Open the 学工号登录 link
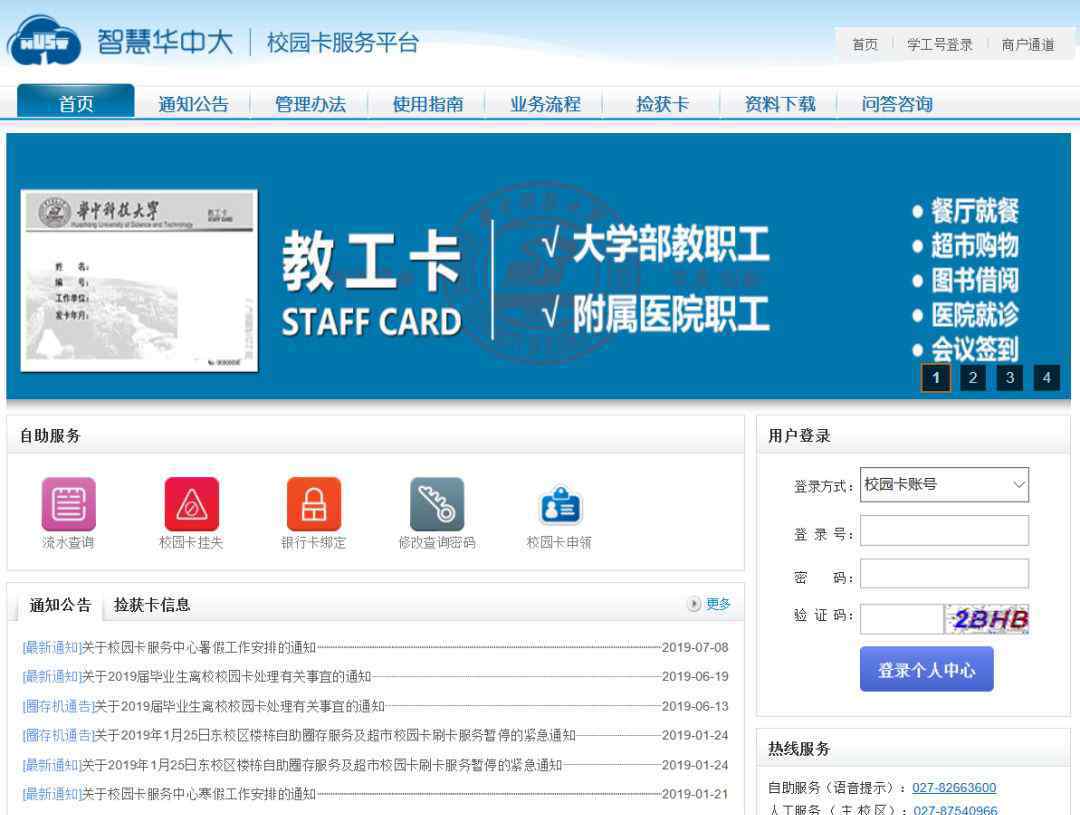The image size is (1080, 815). coord(939,45)
